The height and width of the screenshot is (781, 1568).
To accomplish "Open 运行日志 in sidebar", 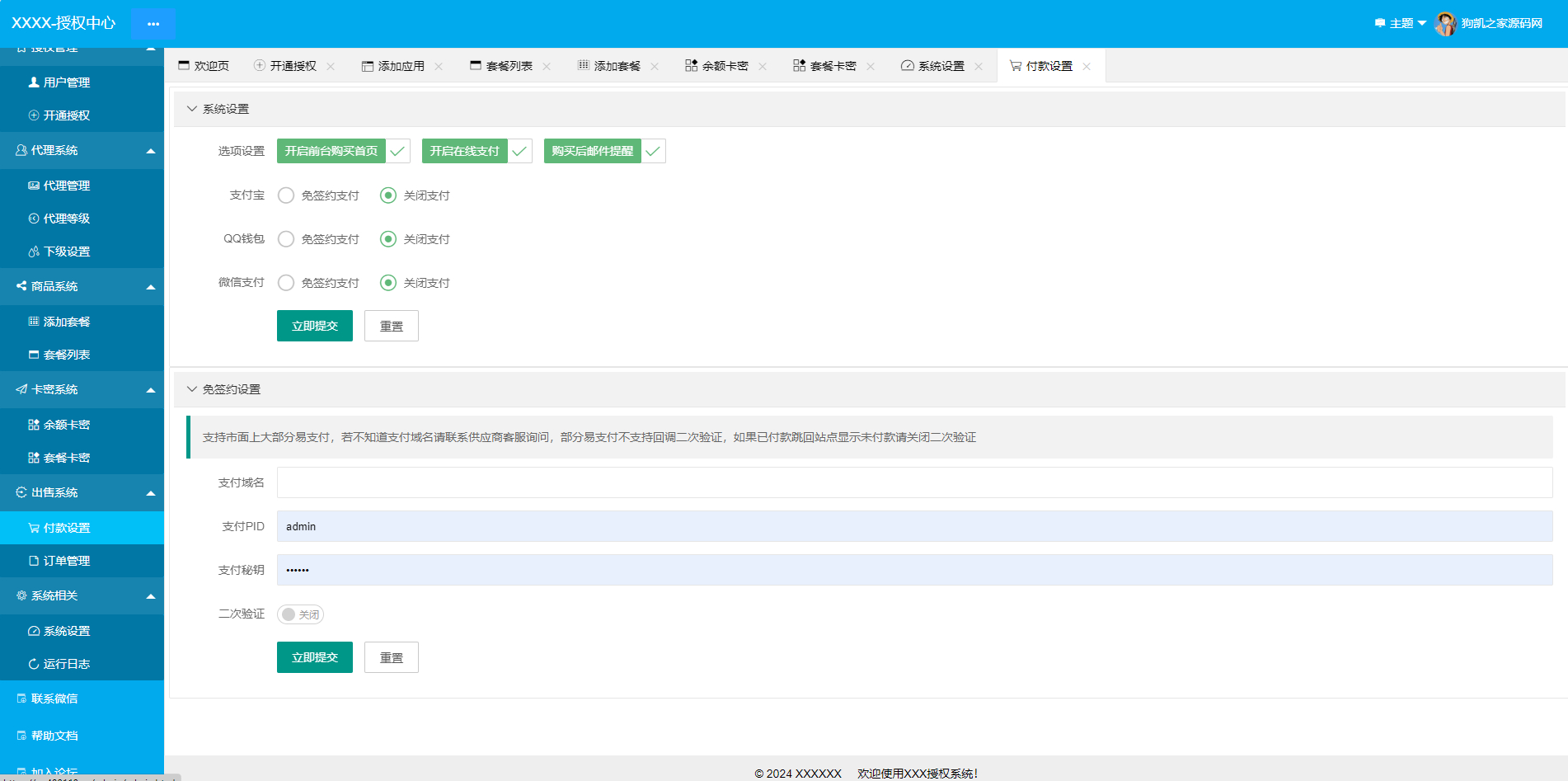I will (x=66, y=664).
